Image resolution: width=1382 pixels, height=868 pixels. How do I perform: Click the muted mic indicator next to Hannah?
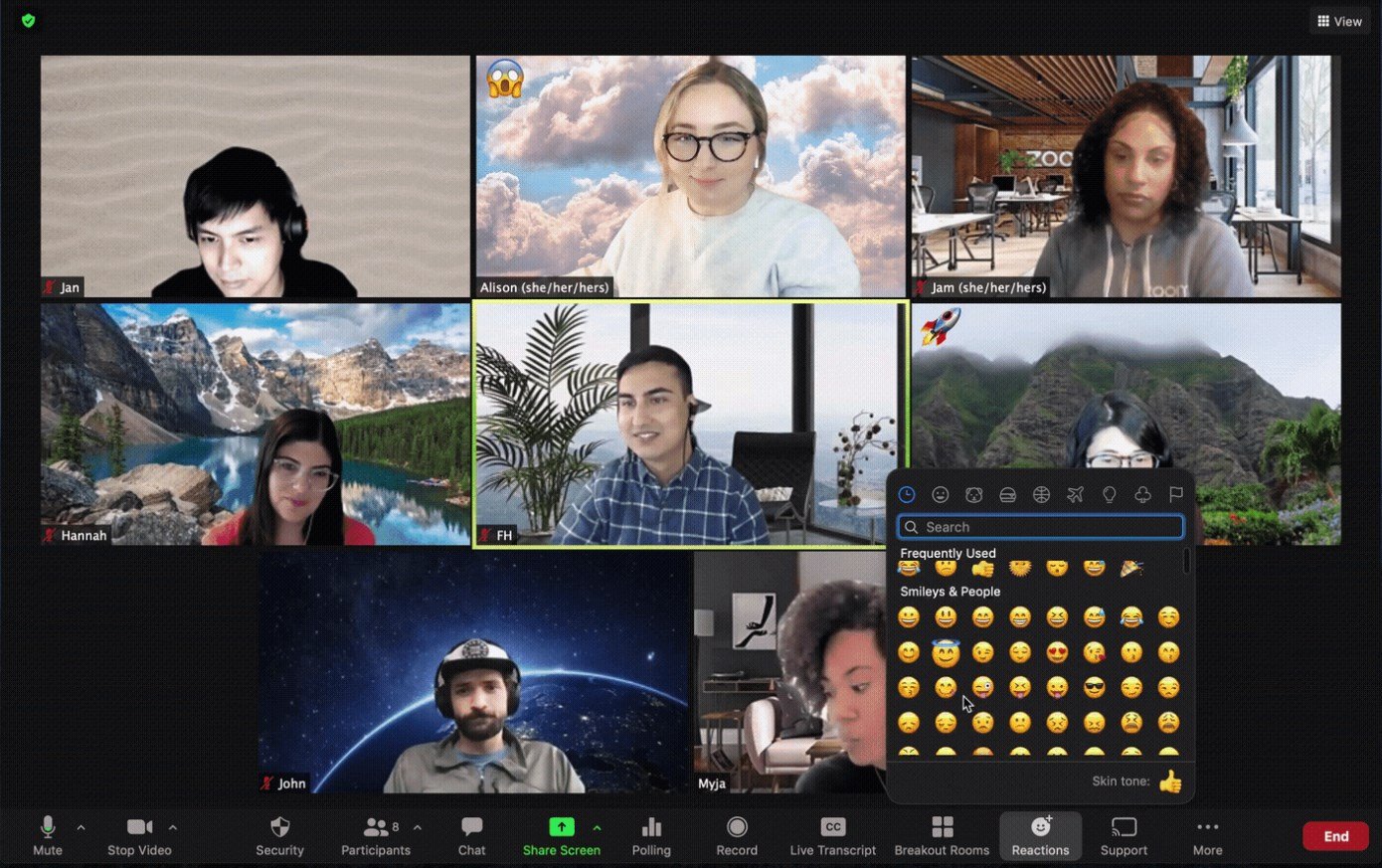coord(49,535)
